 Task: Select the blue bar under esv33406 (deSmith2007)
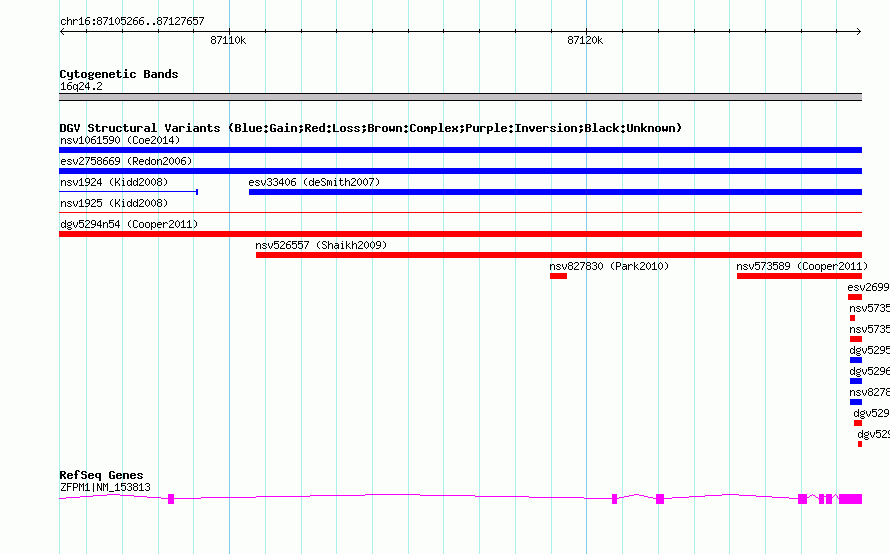(x=555, y=192)
